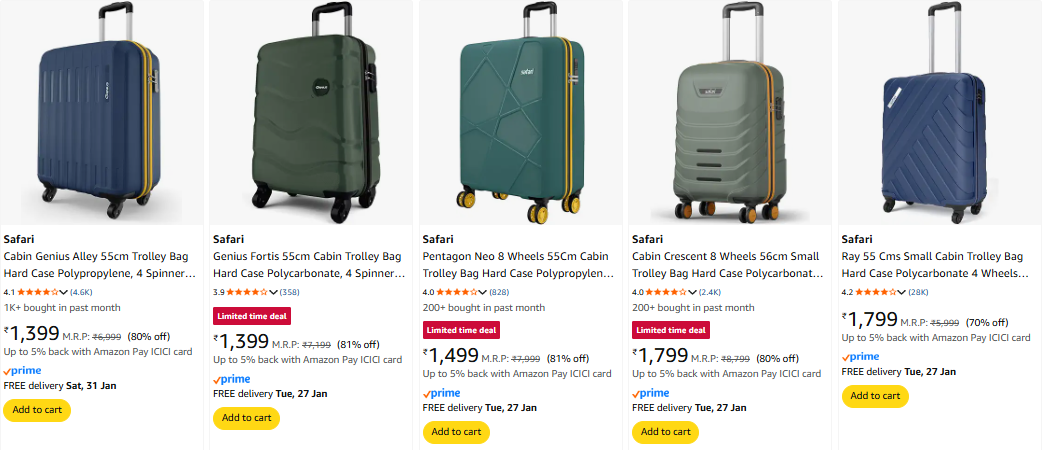Click the Prime logo under Cabin Genius Alley
The width and height of the screenshot is (1043, 450).
click(23, 371)
